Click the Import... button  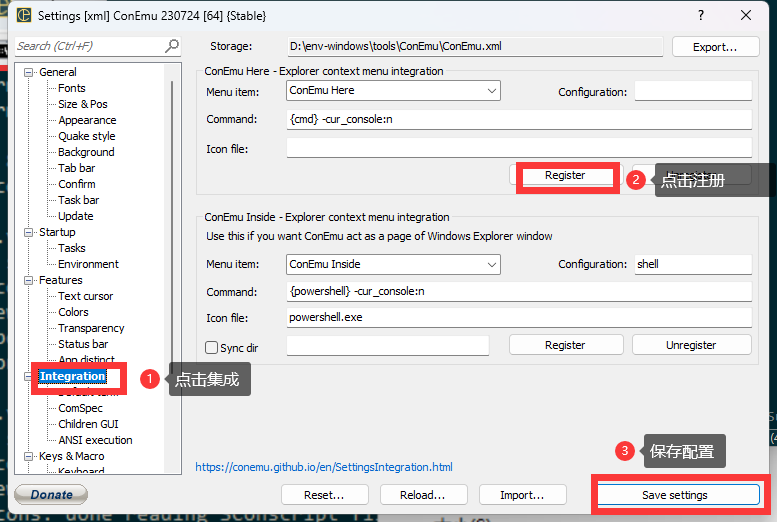(x=523, y=495)
